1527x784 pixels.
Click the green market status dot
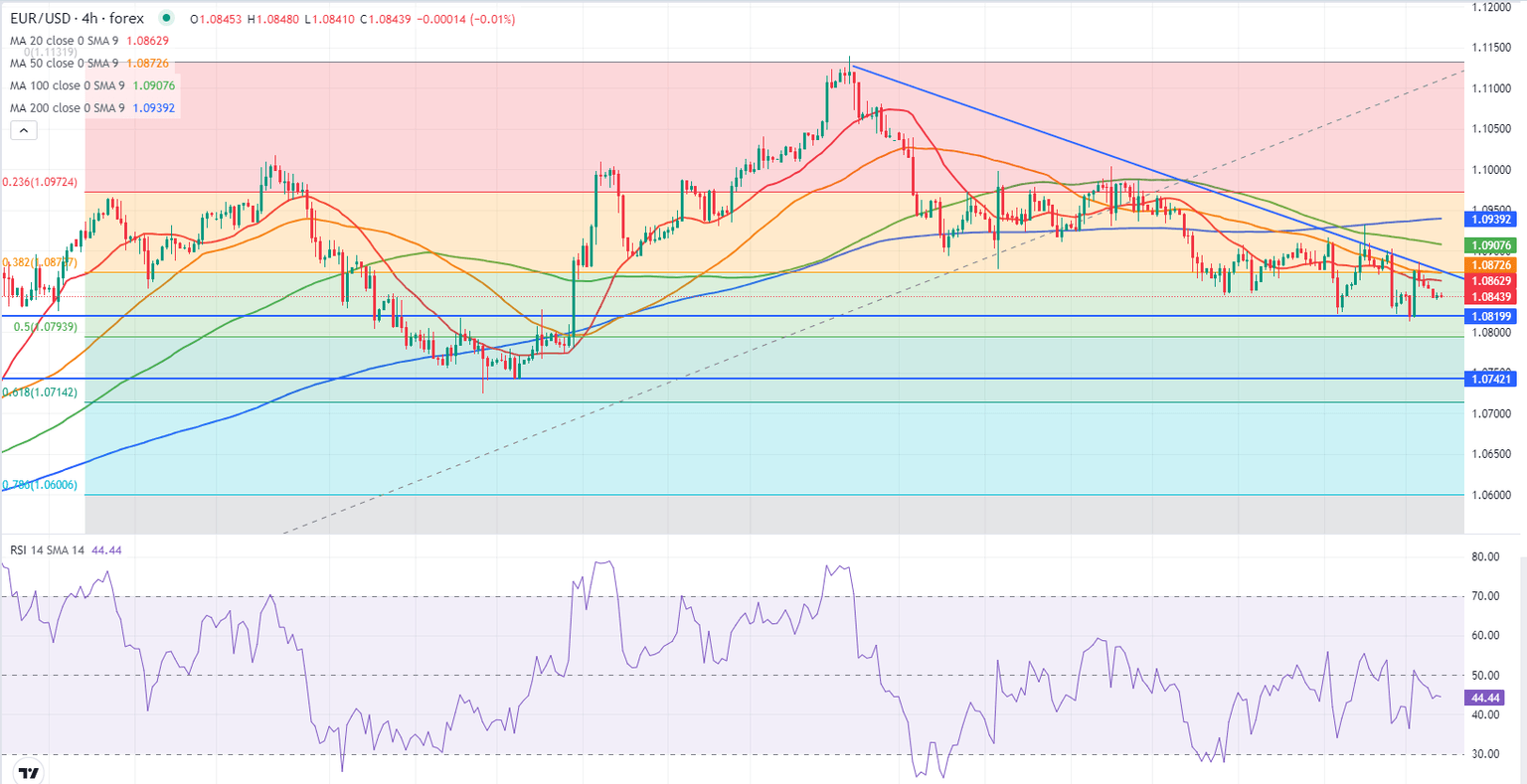165,18
